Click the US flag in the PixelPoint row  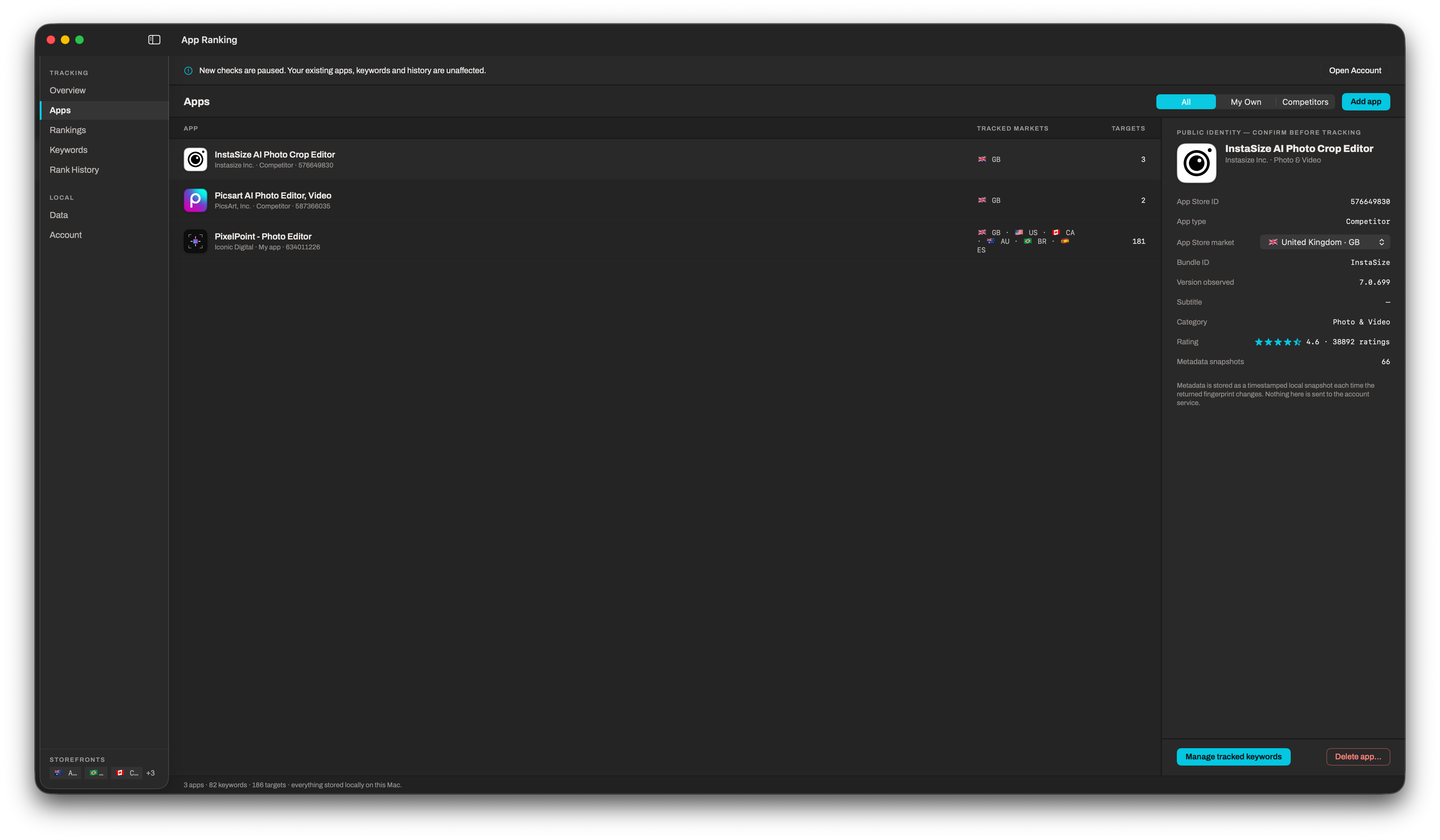(x=1019, y=232)
